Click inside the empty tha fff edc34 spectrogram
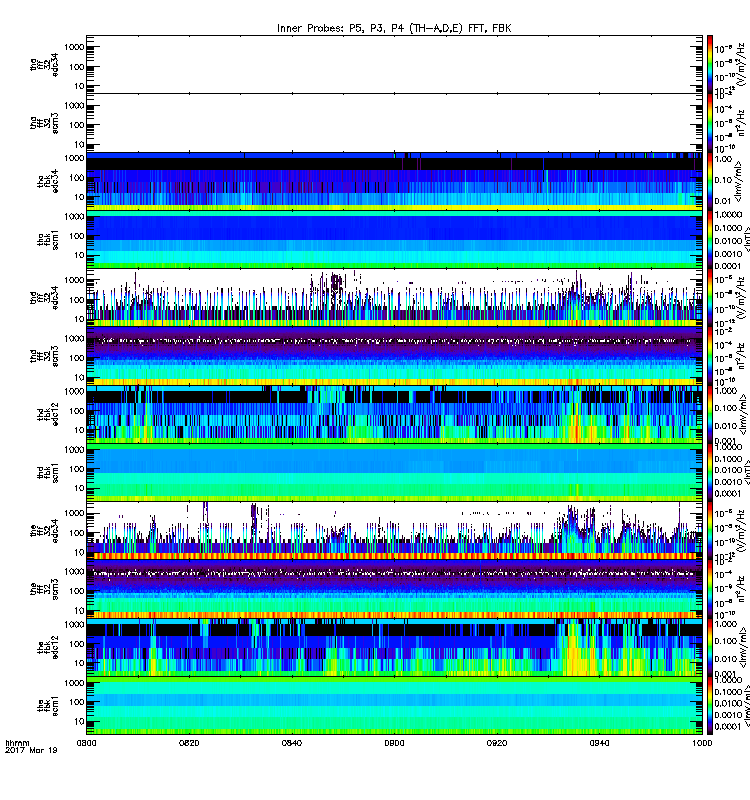 (394, 64)
